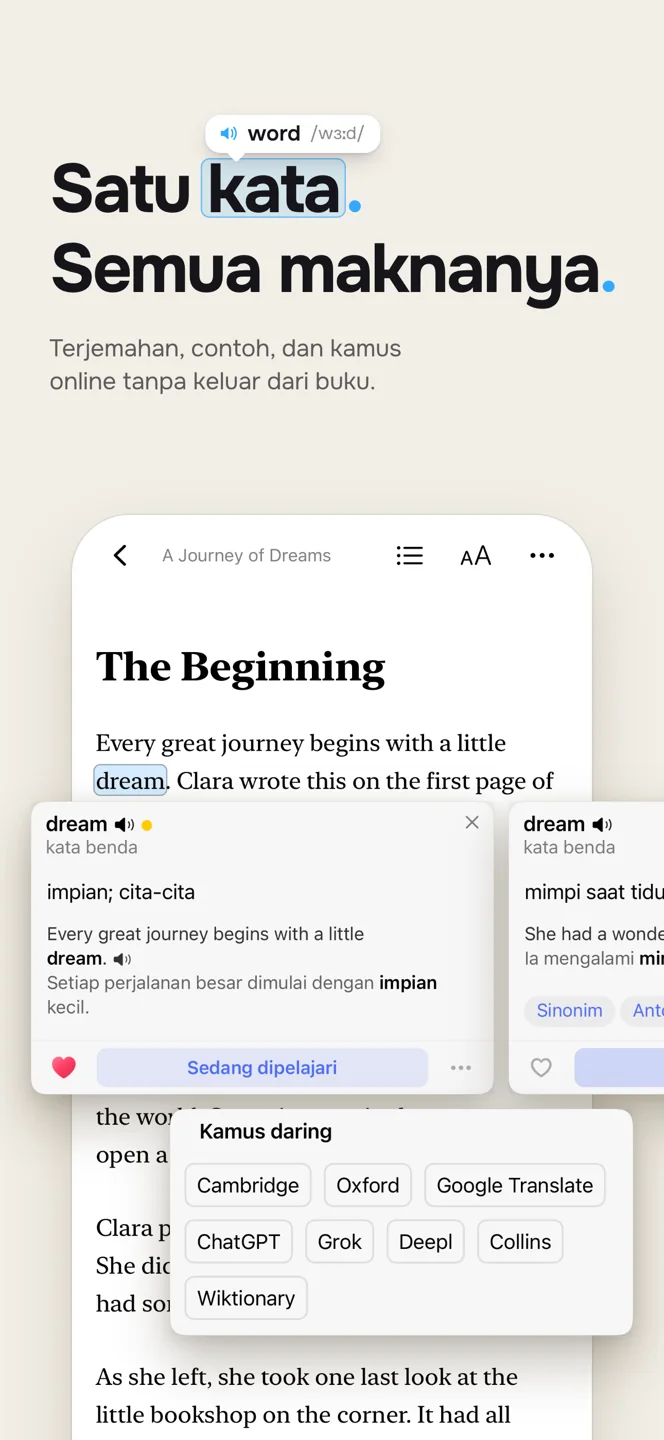Tap the 'word' pronunciation tooltip text
664x1440 pixels.
274,133
